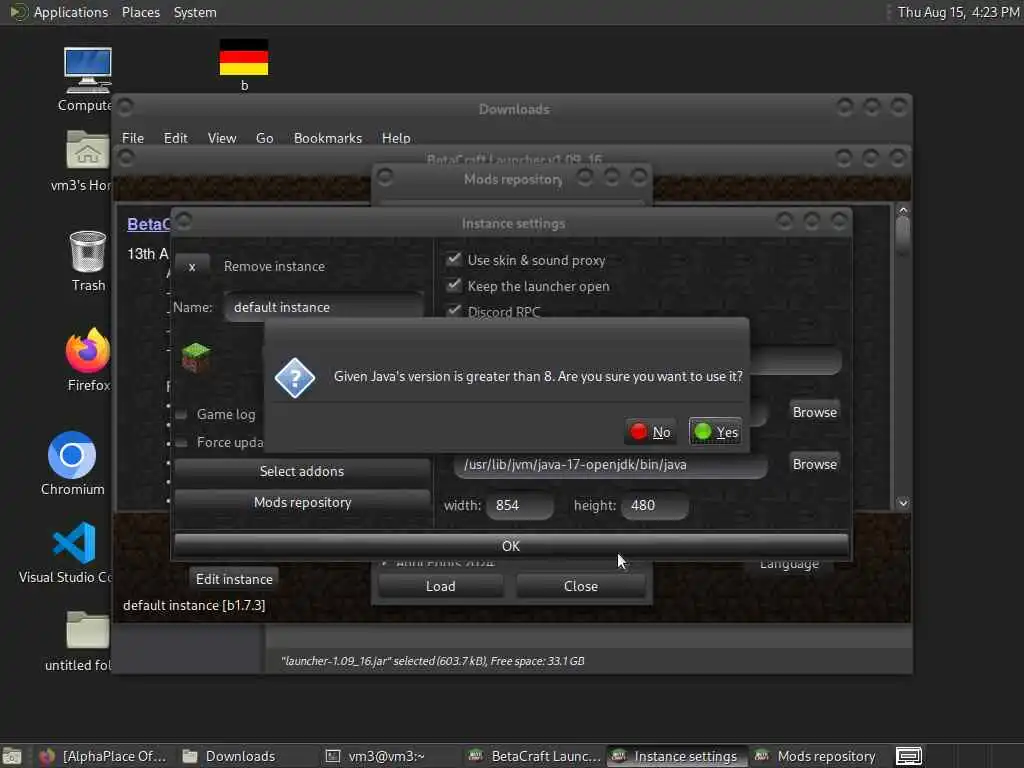
Task: Switch to BetaCraft Launcher in taskbar
Action: tap(534, 756)
